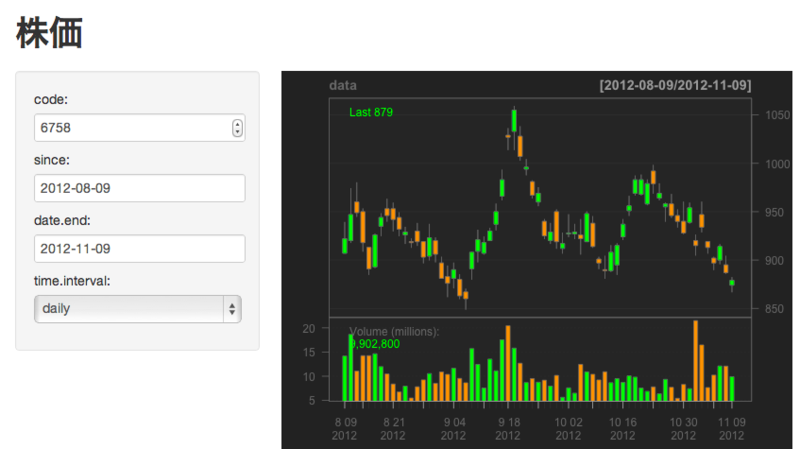Click the highest green candlestick near 1050
The width and height of the screenshot is (800, 449).
coord(514,120)
